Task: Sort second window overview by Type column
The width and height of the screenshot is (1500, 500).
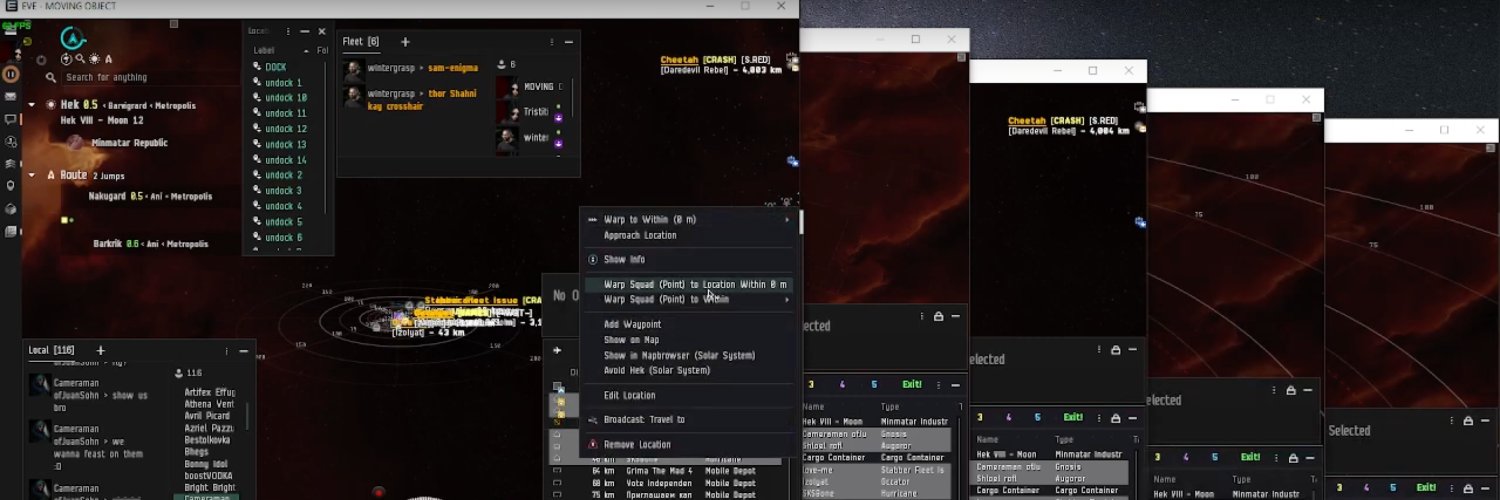Action: tap(890, 407)
